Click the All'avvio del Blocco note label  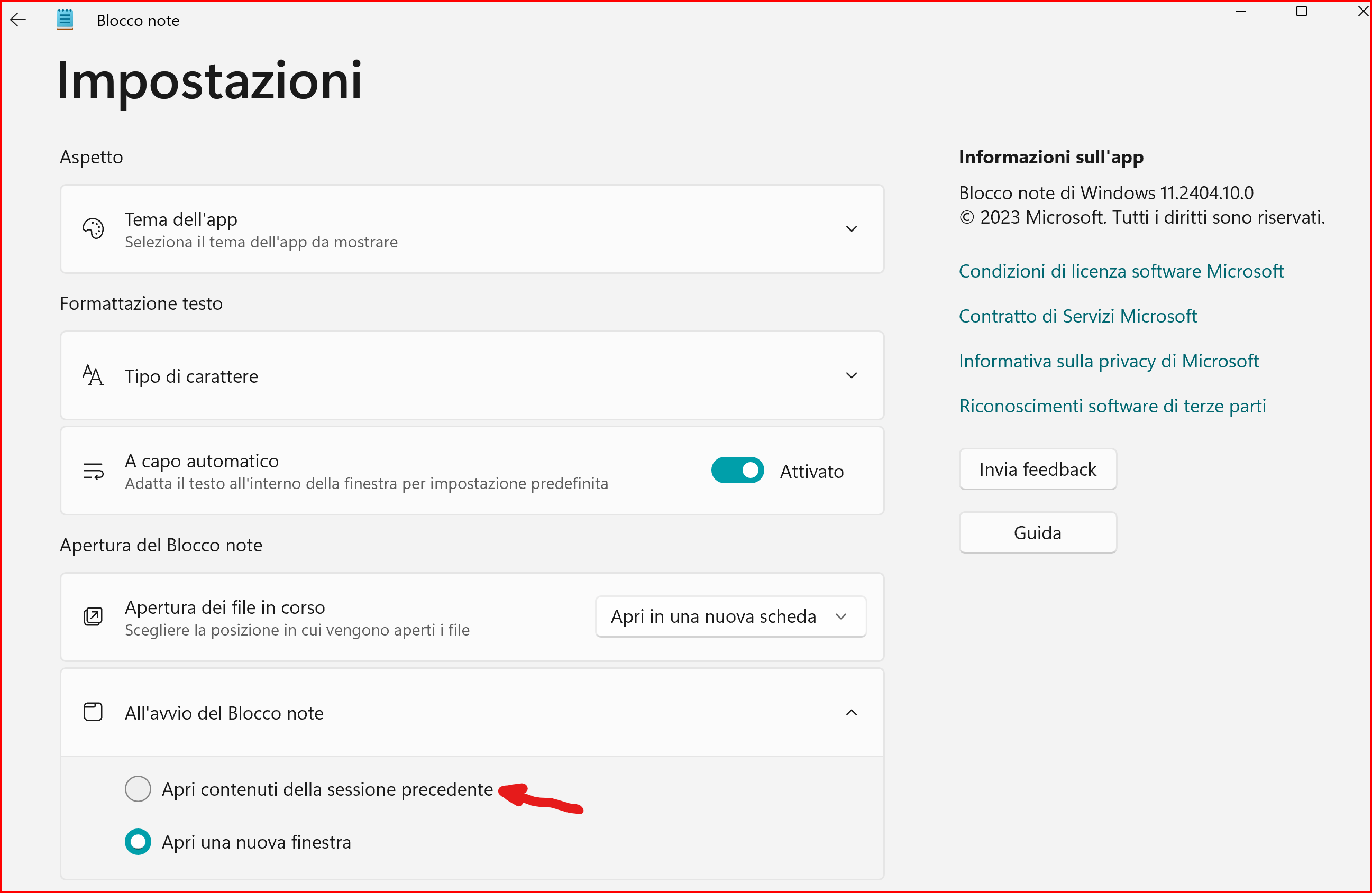click(224, 713)
